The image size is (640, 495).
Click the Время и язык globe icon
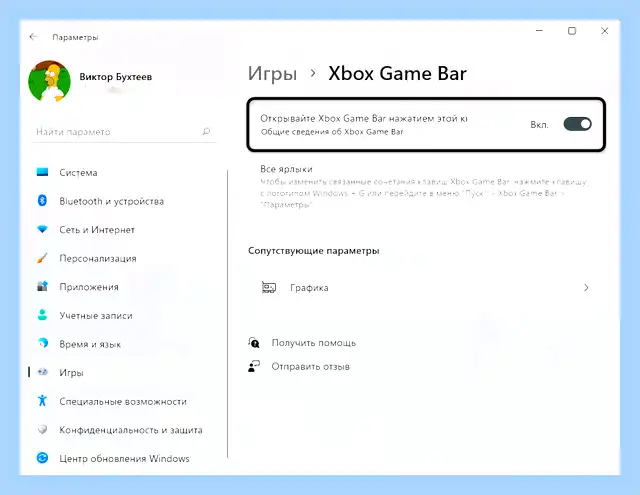pos(42,343)
